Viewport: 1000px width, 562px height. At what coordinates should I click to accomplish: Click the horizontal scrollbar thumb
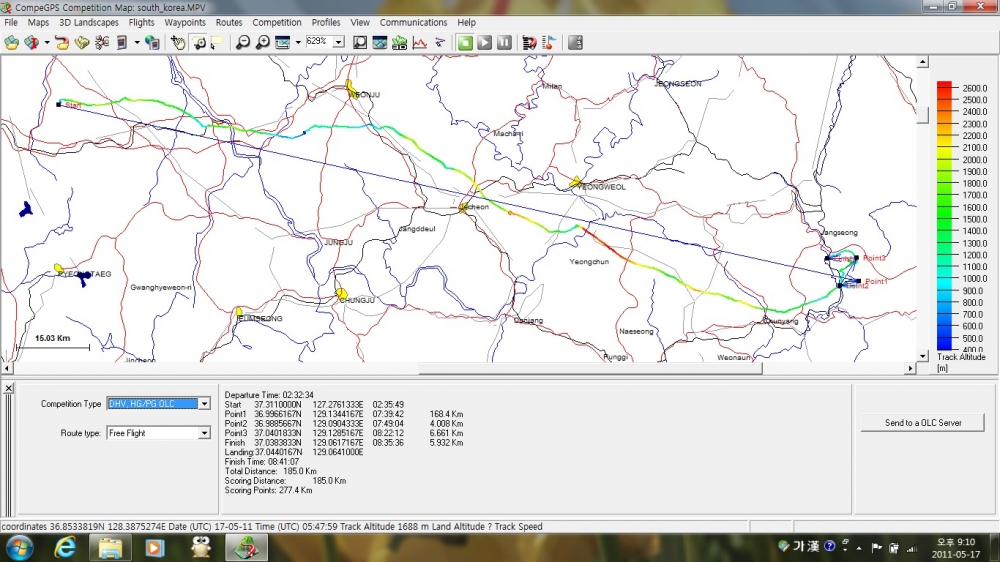(x=590, y=368)
